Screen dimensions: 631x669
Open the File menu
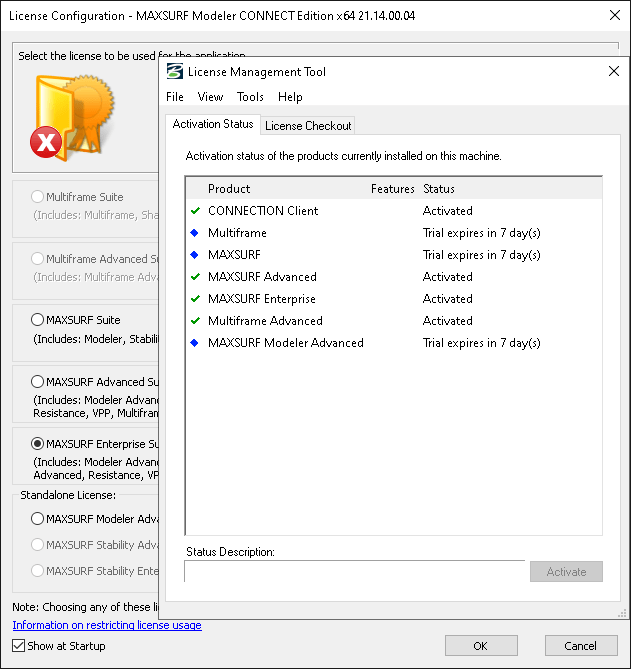175,97
